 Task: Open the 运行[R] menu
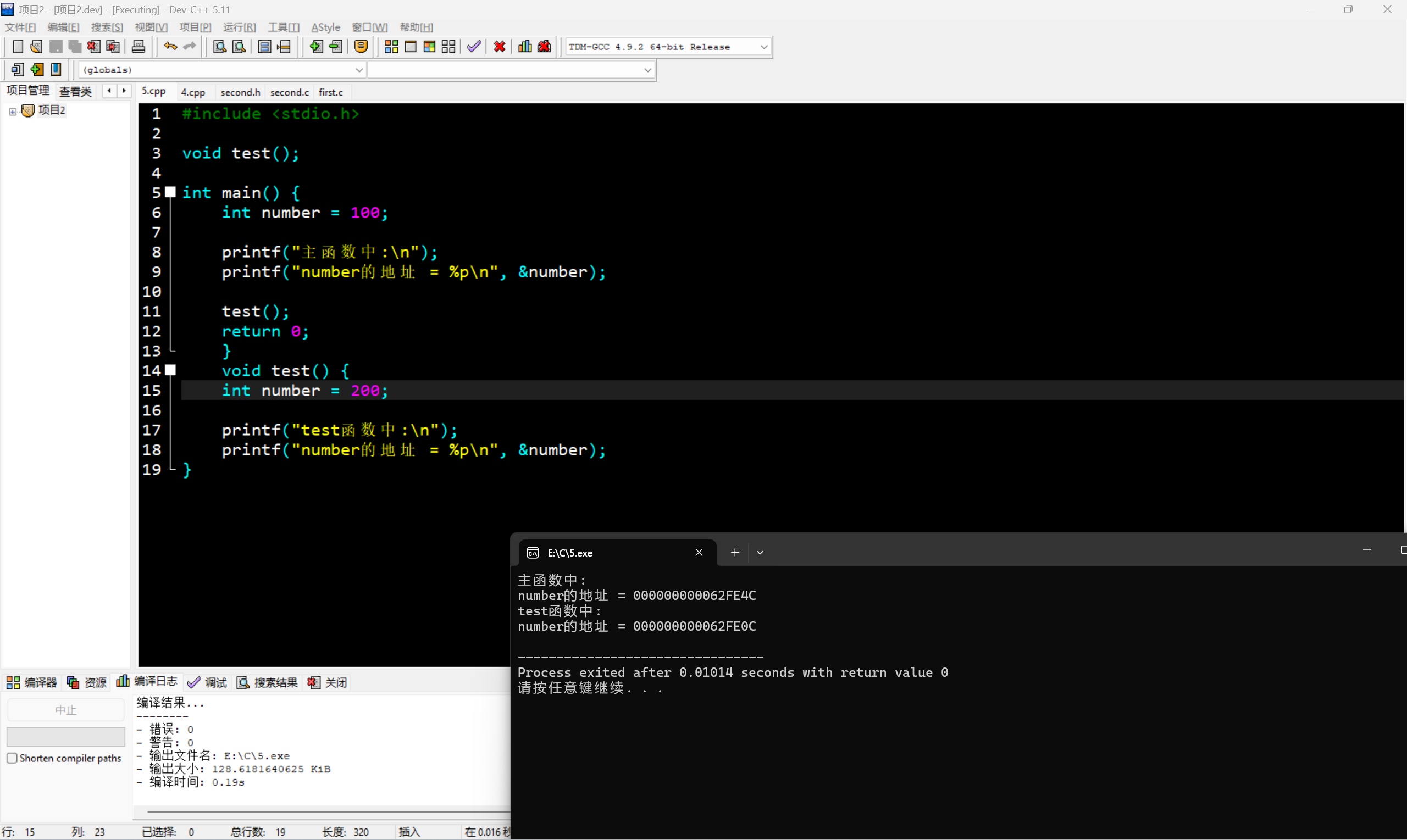point(239,27)
